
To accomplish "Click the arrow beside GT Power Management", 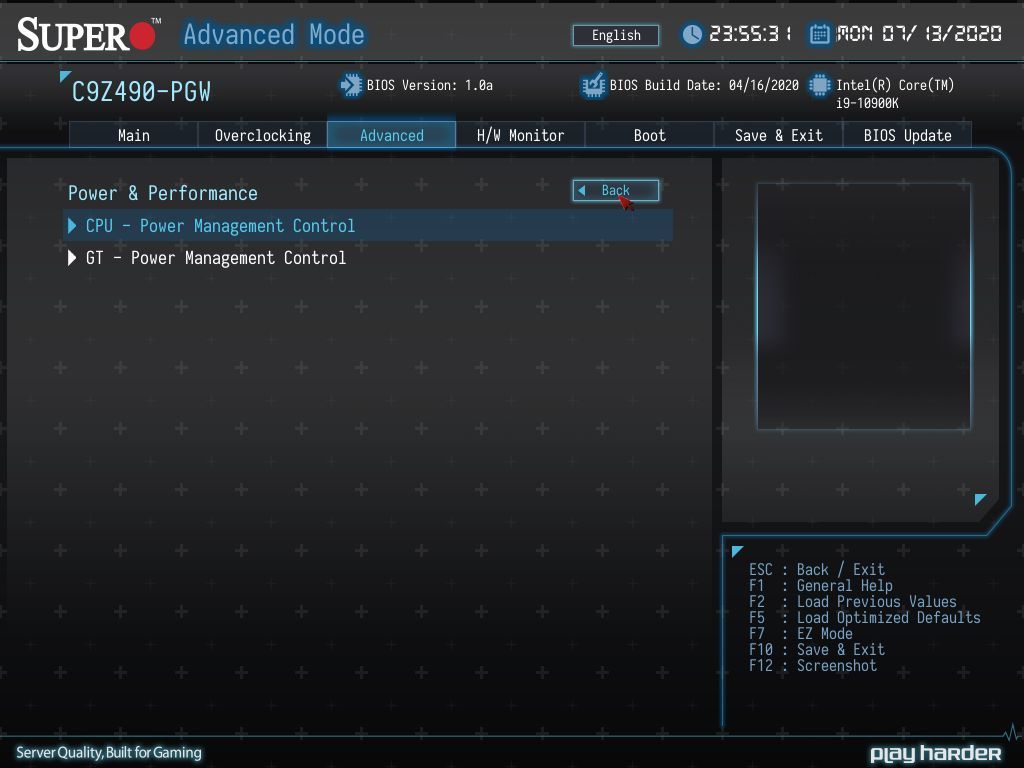I will [x=72, y=258].
